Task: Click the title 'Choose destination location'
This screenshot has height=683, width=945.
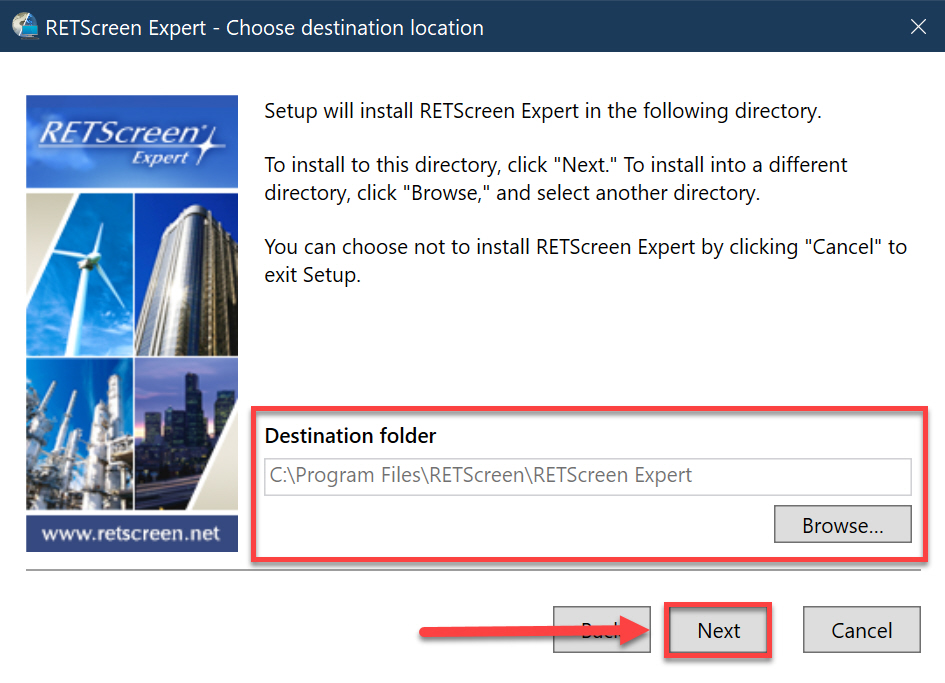Action: 354,28
